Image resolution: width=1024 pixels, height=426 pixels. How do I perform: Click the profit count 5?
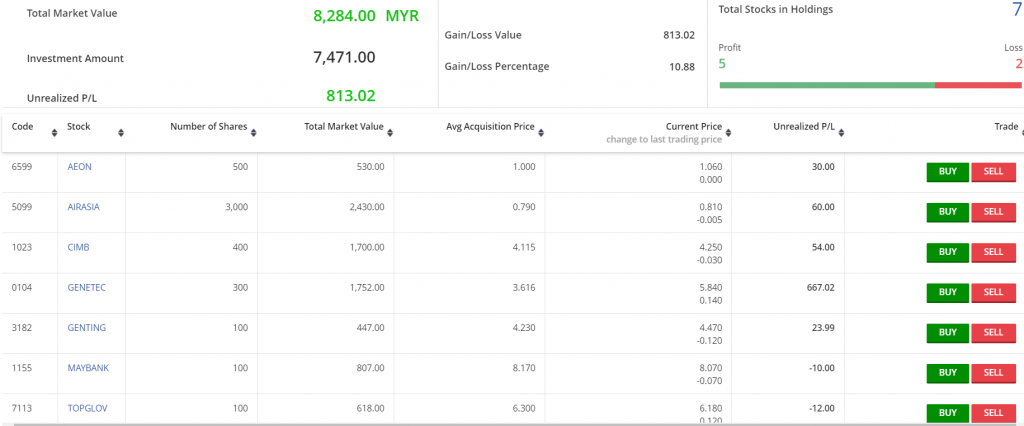point(722,63)
